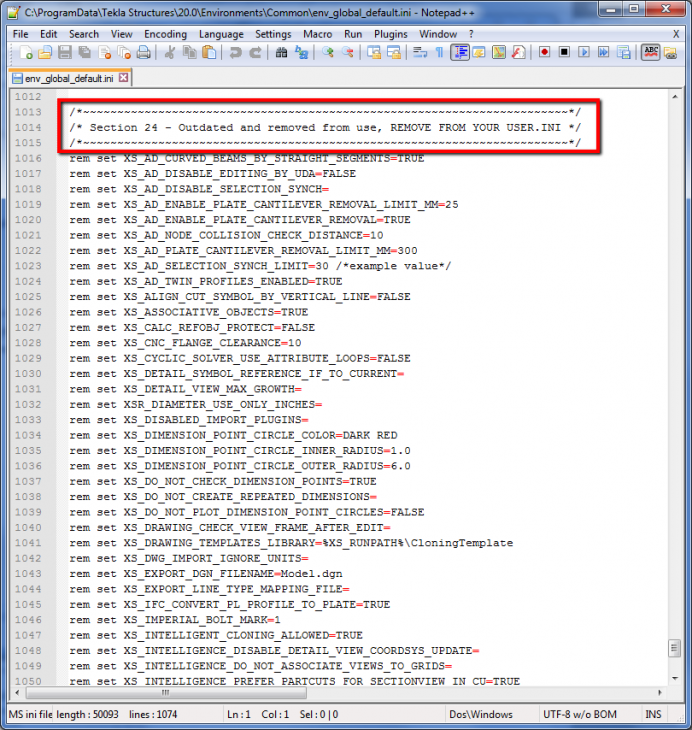692x730 pixels.
Task: Open the User Defined Language lightning icon
Action: click(x=479, y=53)
